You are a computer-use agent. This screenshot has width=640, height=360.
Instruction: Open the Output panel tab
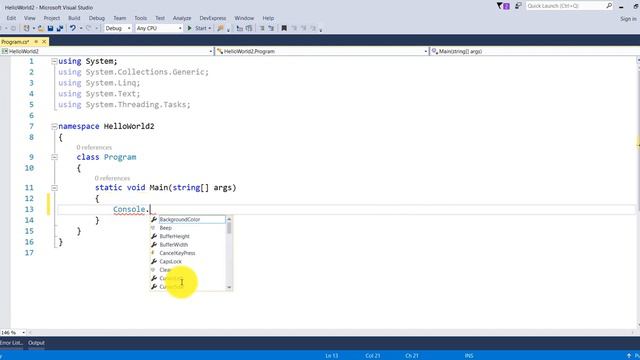click(x=36, y=343)
